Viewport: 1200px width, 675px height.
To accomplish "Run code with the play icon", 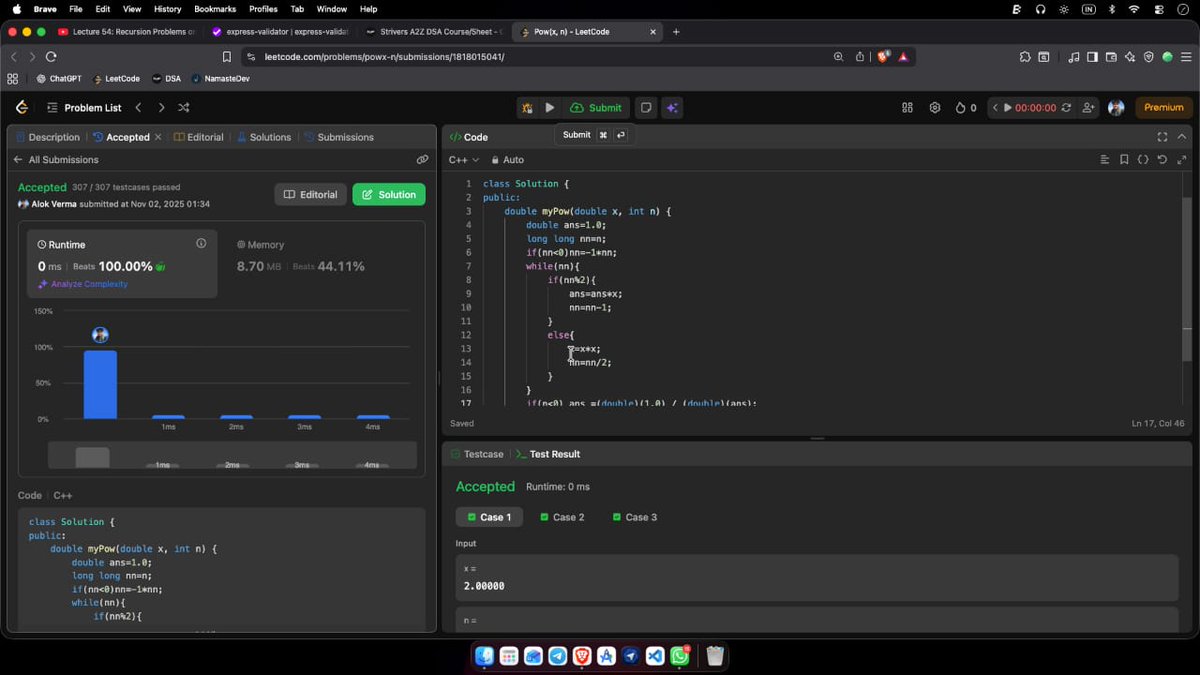I will (550, 107).
